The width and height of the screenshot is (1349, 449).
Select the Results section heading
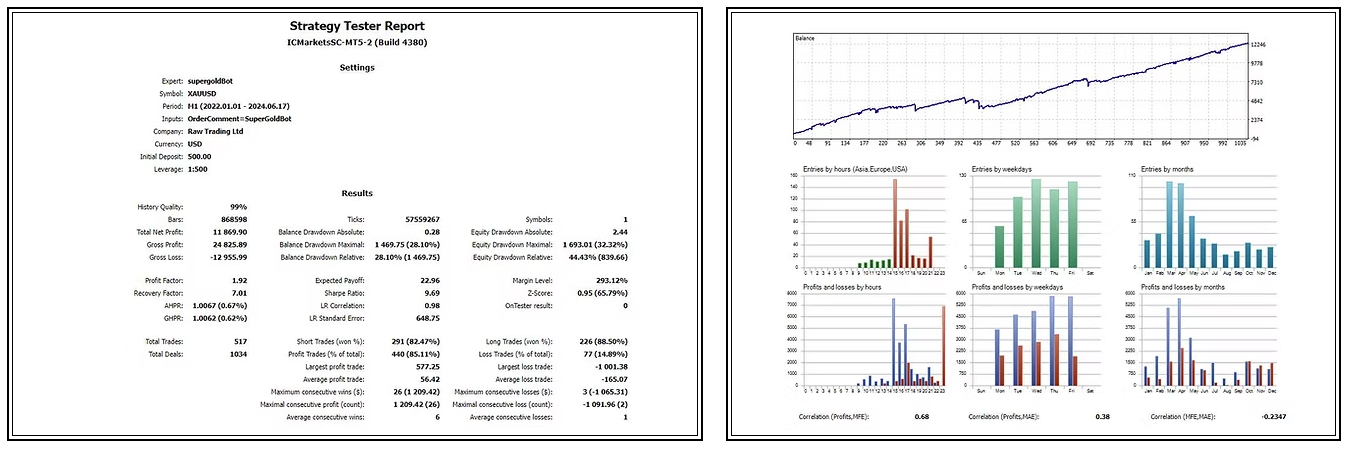(357, 193)
